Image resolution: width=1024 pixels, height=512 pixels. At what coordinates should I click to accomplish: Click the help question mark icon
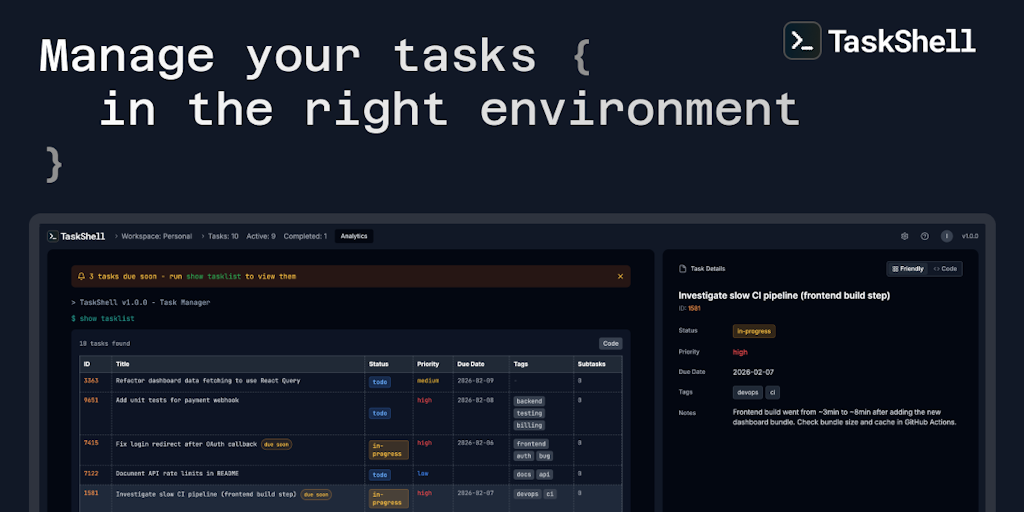(x=925, y=236)
